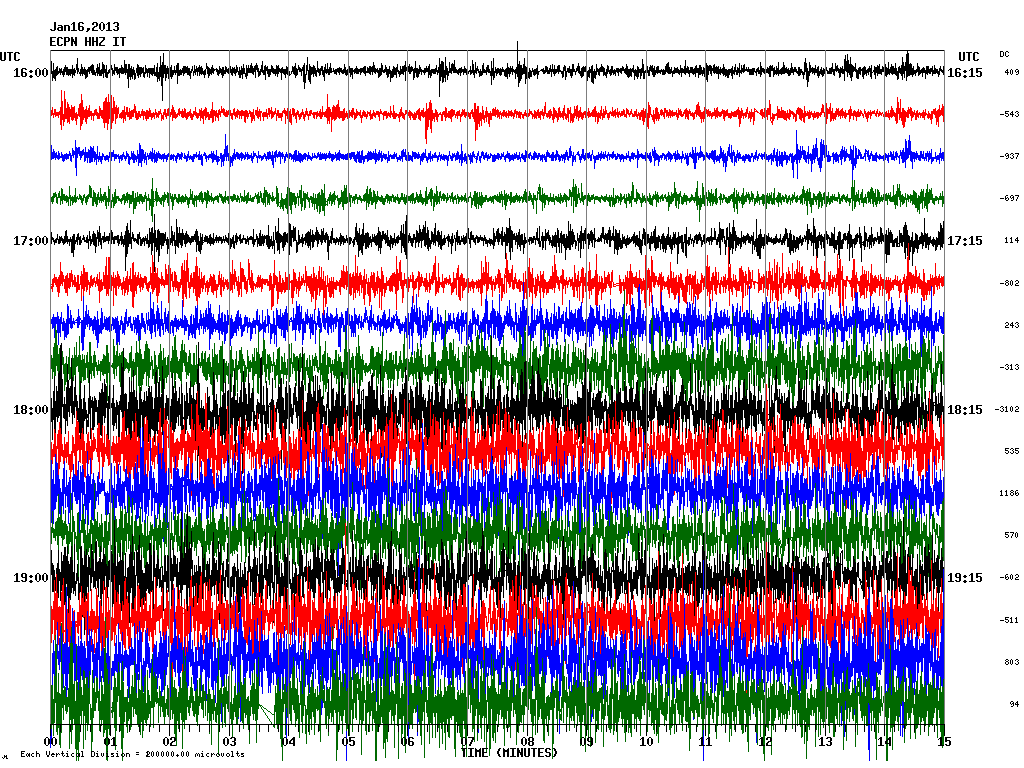
Task: Click the DC offset value -802
Action: pos(1009,283)
